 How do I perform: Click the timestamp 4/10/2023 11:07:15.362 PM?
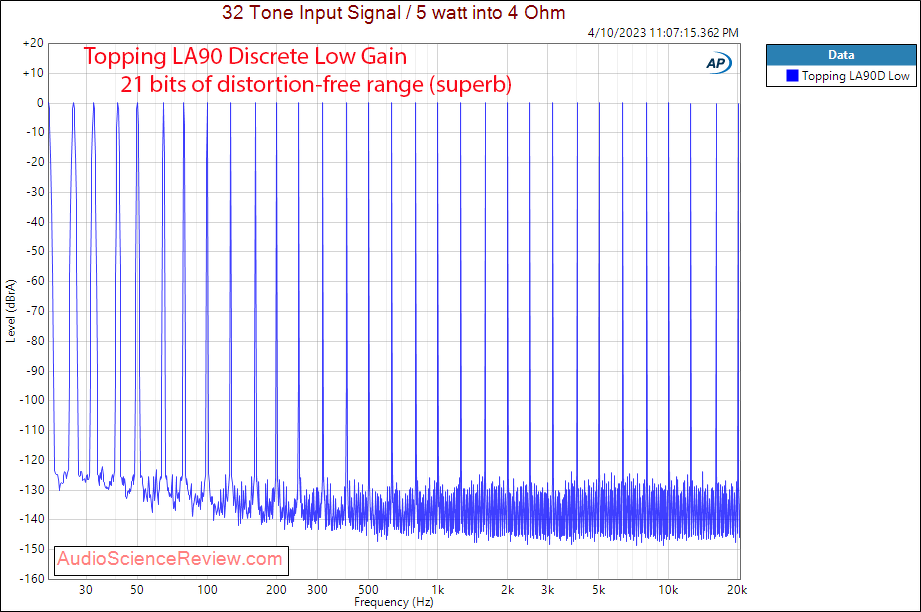coord(663,33)
